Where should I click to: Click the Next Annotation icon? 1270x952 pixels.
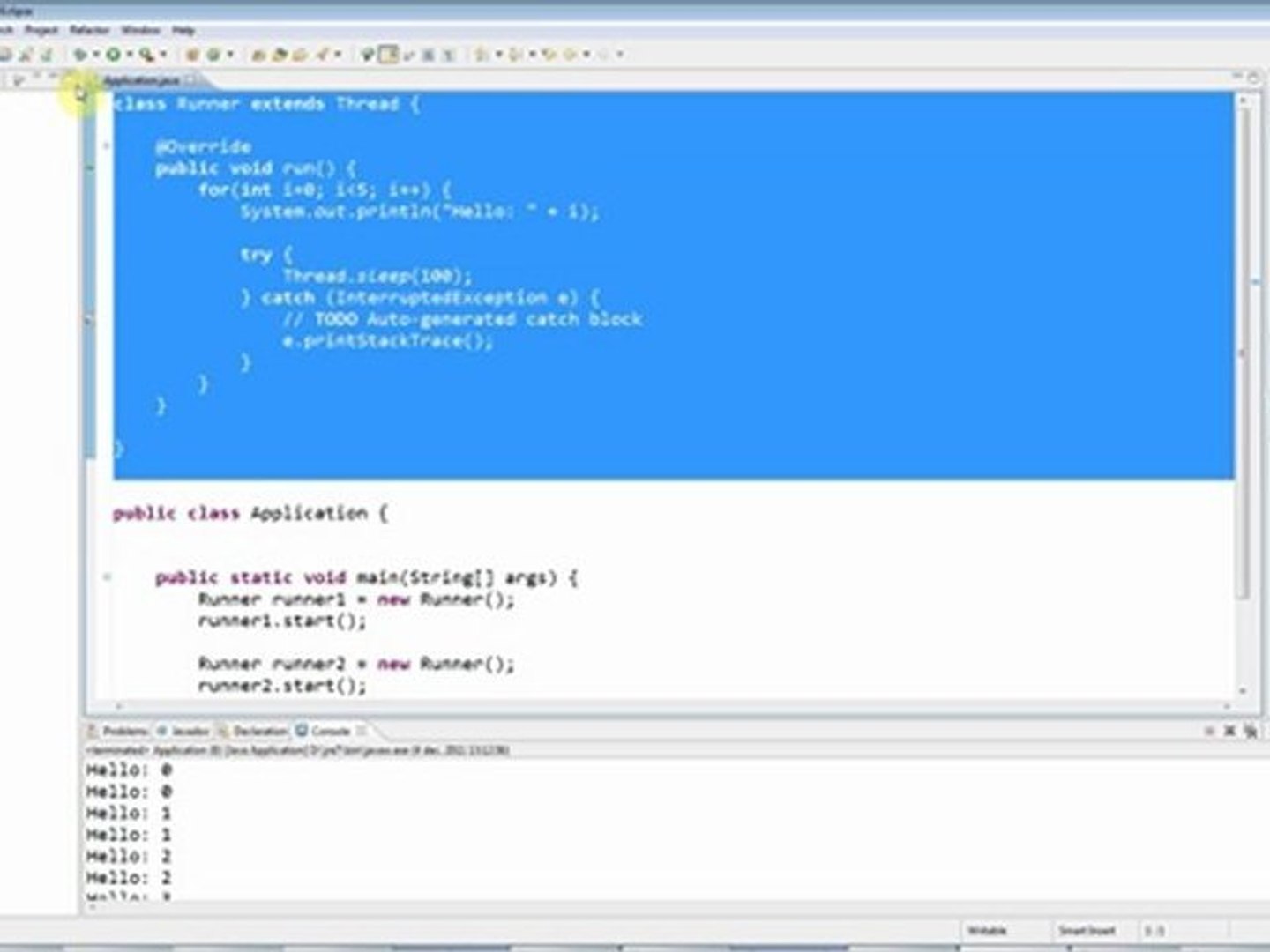pos(482,55)
